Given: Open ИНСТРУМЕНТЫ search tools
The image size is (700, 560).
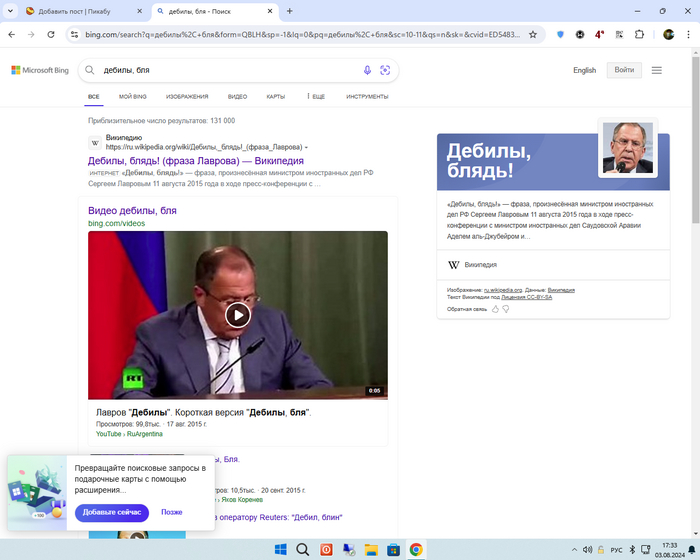Looking at the screenshot, I should coord(367,96).
